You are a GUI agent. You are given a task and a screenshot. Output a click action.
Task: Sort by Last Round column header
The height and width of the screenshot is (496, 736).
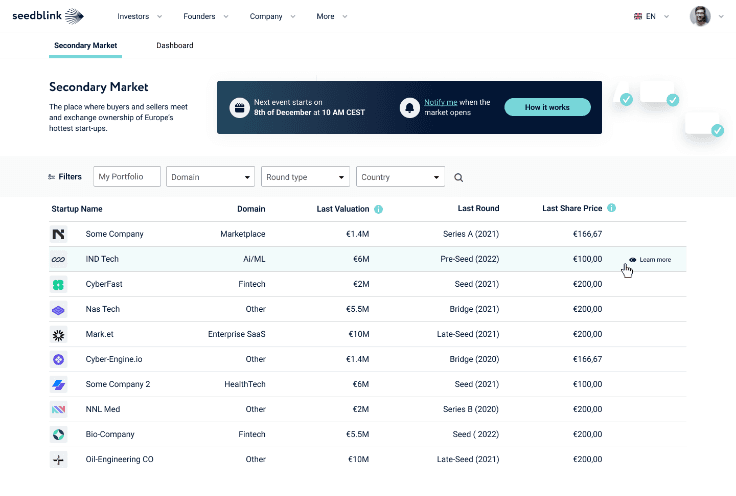coord(478,208)
